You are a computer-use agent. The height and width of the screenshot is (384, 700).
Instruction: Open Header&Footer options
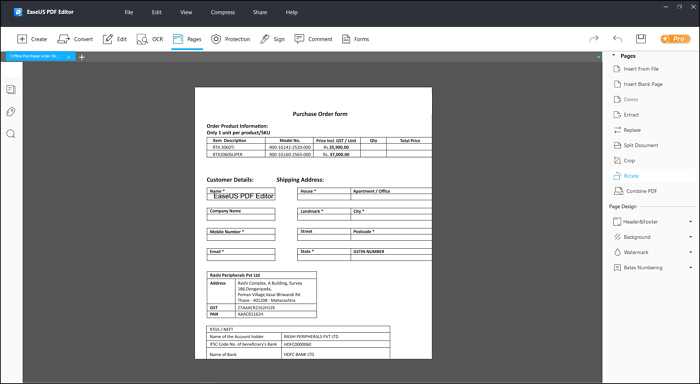point(636,221)
